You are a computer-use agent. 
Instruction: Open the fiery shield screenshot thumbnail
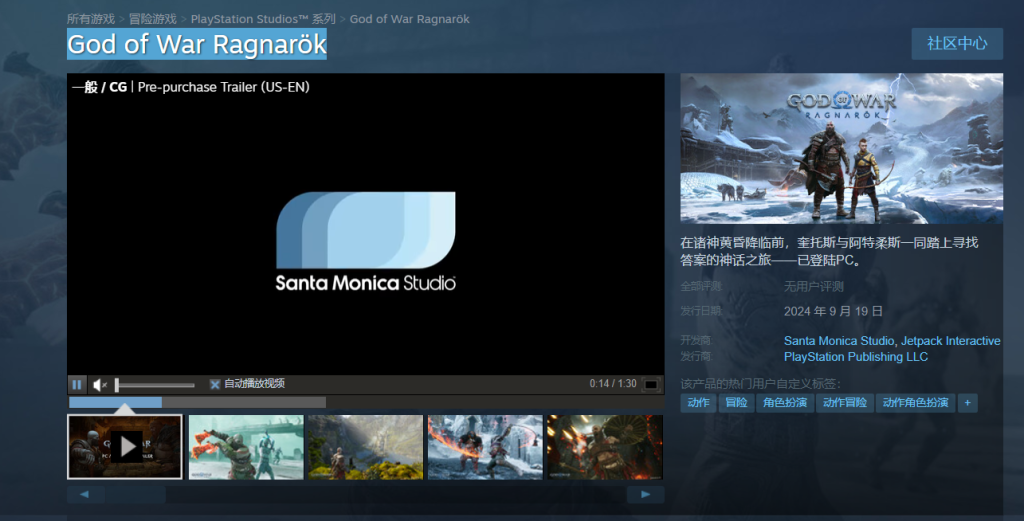605,447
